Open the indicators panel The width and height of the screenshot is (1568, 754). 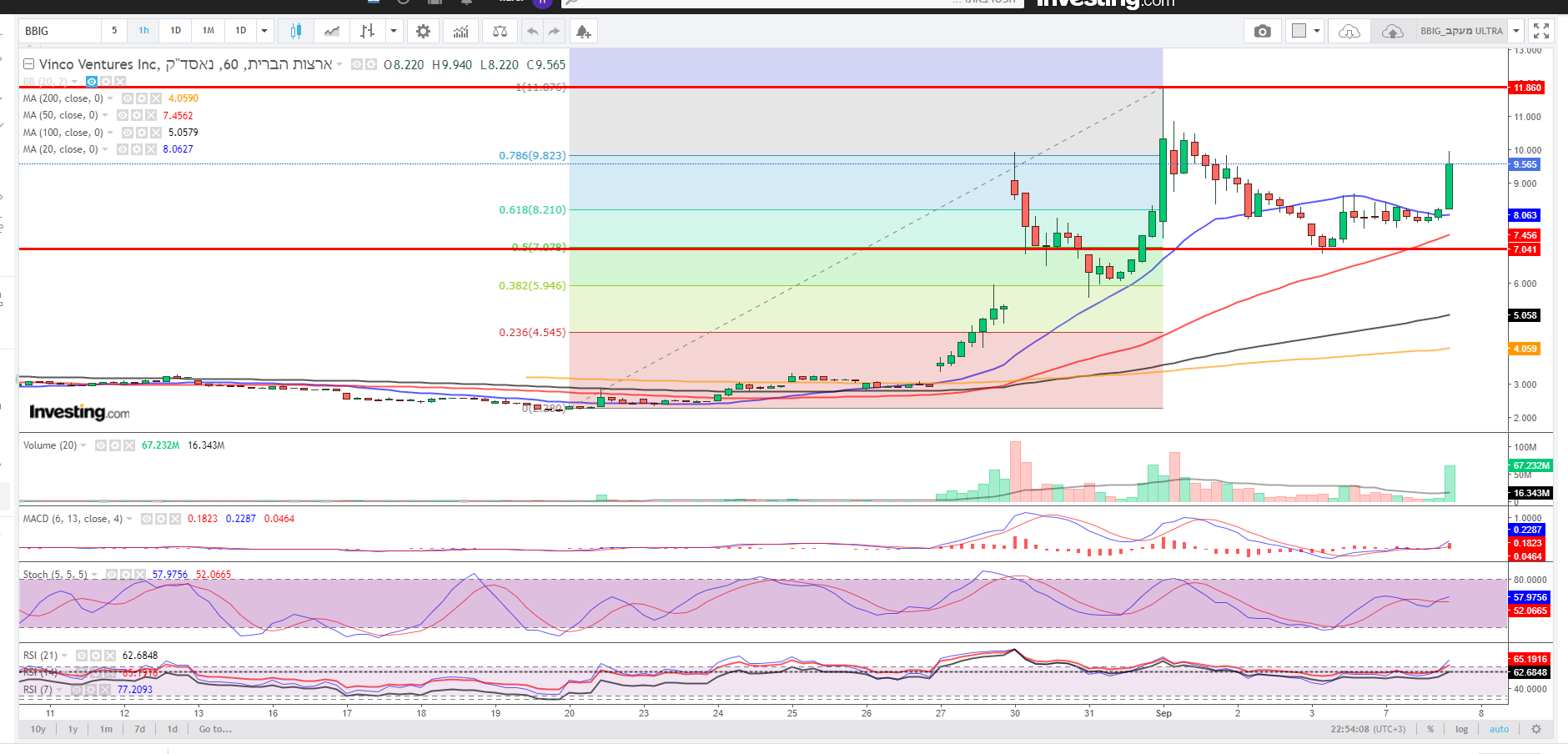tap(460, 32)
